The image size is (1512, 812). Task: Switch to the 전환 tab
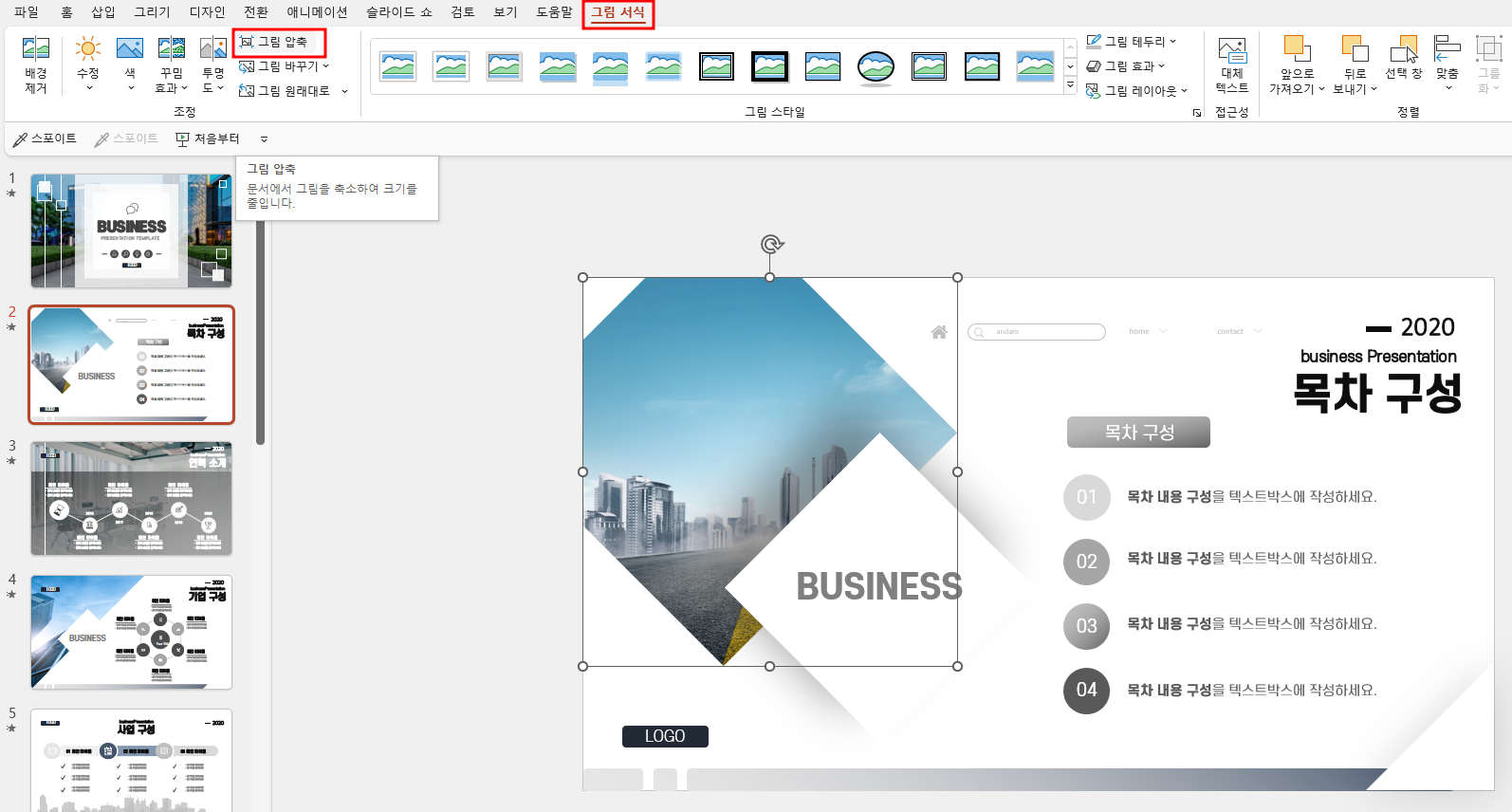click(x=256, y=12)
